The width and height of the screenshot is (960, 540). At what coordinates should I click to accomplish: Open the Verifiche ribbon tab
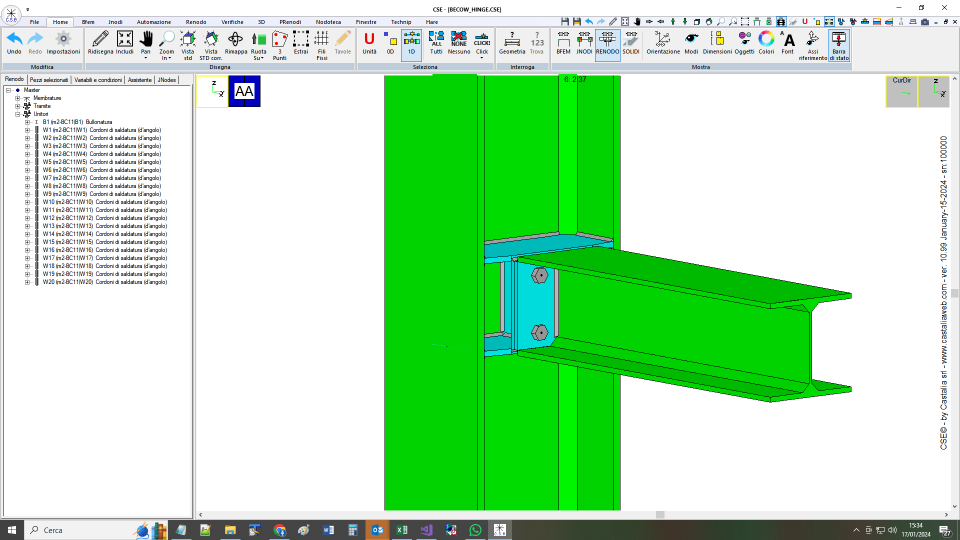pyautogui.click(x=232, y=22)
